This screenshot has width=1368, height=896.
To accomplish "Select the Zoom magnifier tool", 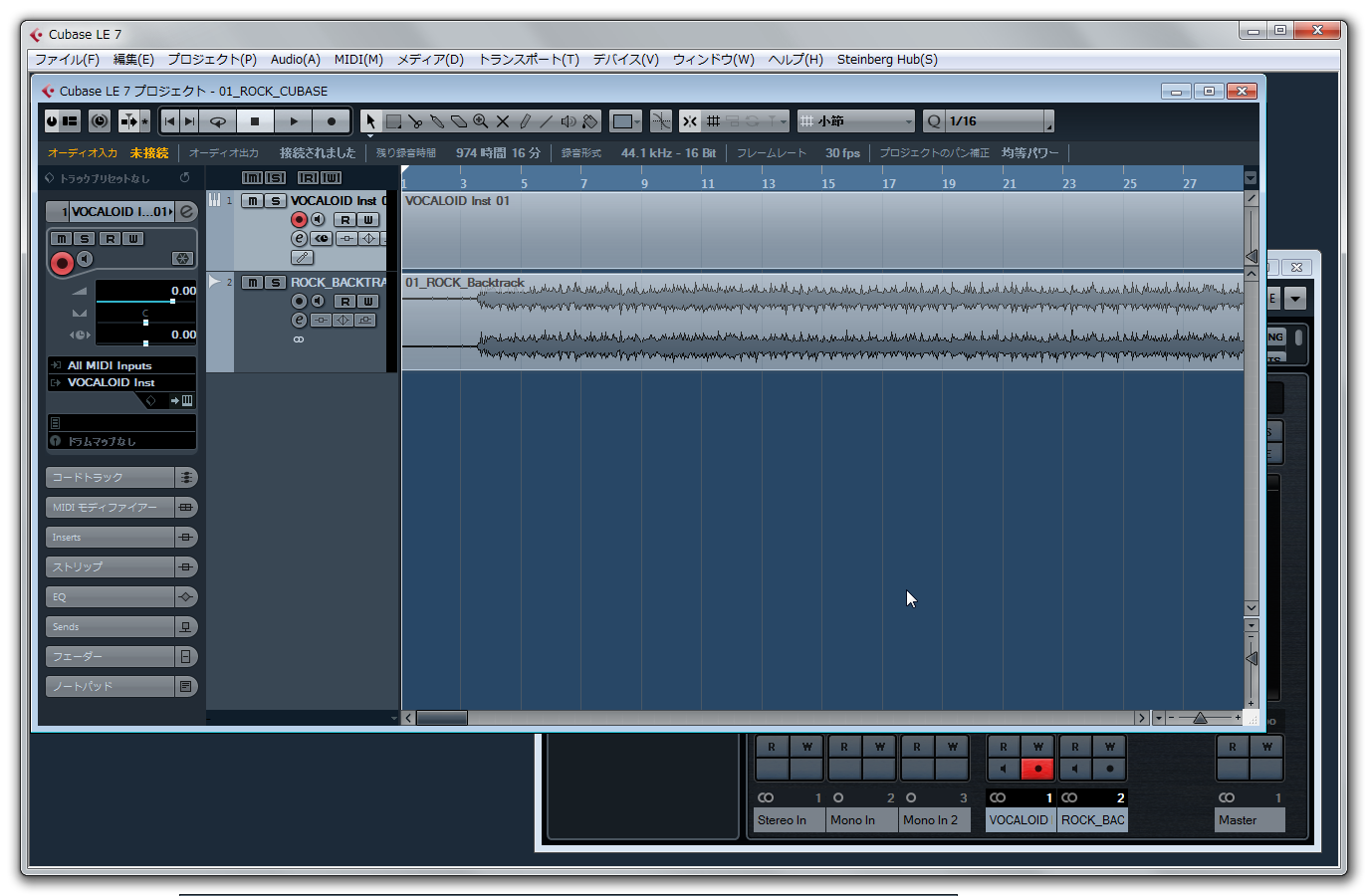I will (x=481, y=121).
